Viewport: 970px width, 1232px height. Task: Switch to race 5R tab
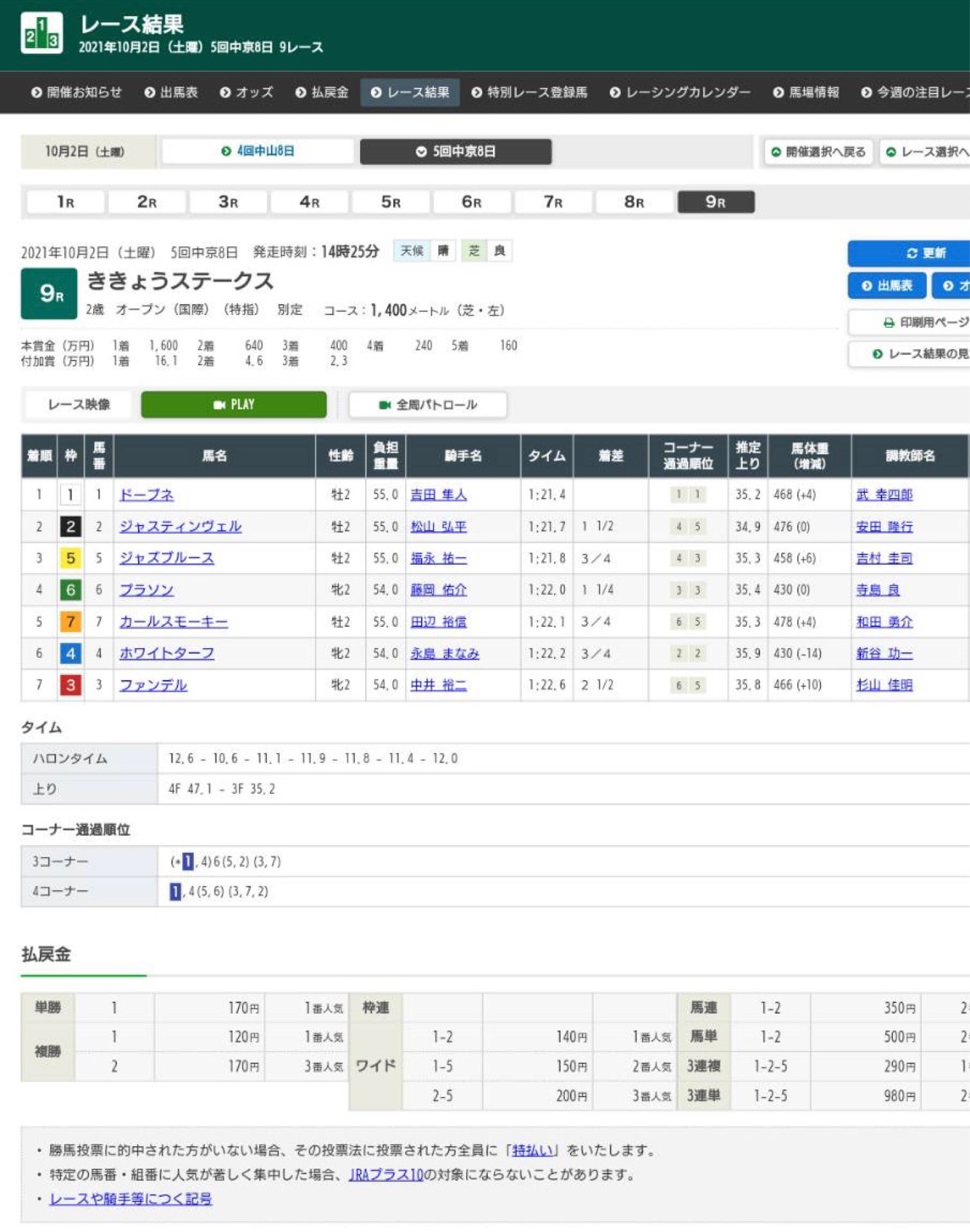click(391, 202)
